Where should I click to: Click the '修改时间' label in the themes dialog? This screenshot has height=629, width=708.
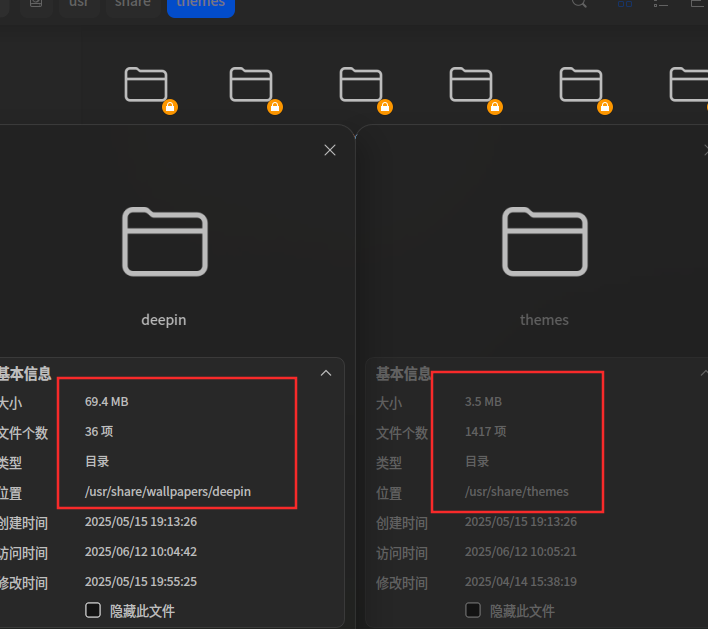(x=402, y=583)
